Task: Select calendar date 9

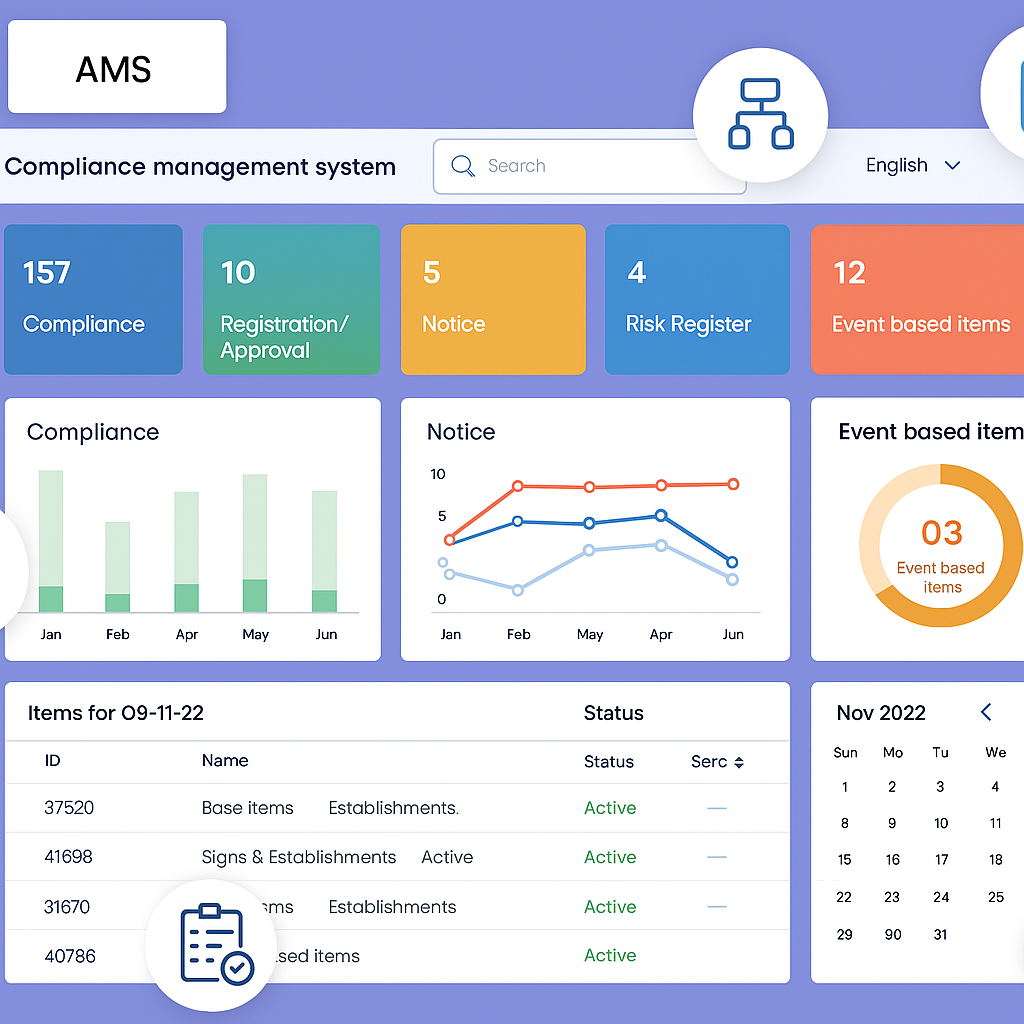Action: click(x=892, y=824)
